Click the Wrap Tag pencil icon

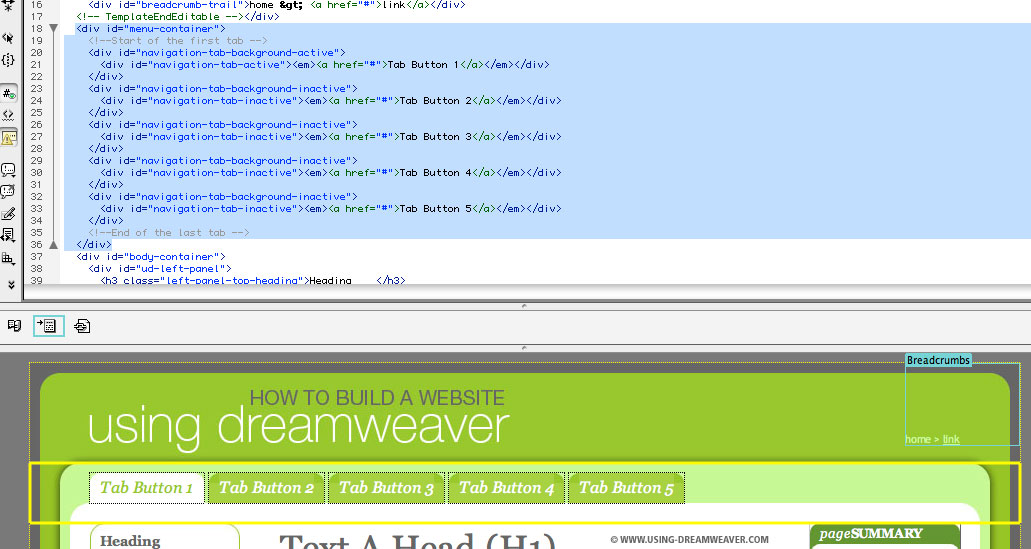pyautogui.click(x=9, y=214)
